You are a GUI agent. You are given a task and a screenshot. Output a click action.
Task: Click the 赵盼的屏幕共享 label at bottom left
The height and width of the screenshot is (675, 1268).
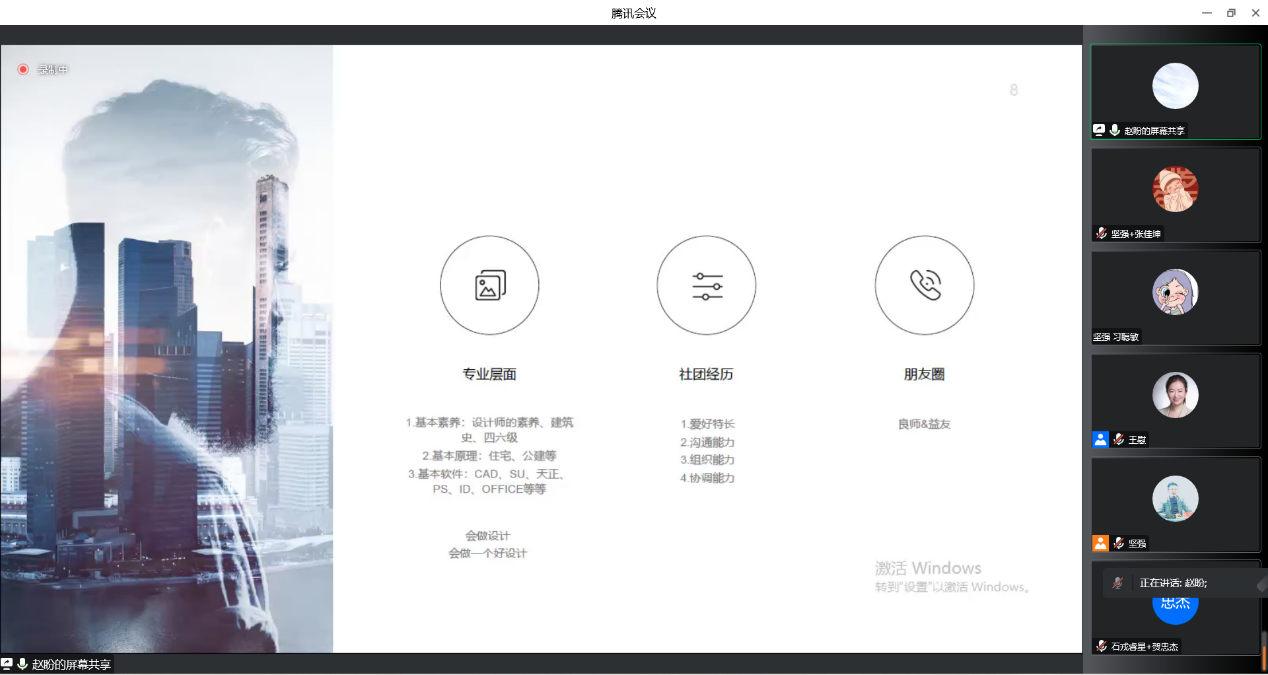71,664
